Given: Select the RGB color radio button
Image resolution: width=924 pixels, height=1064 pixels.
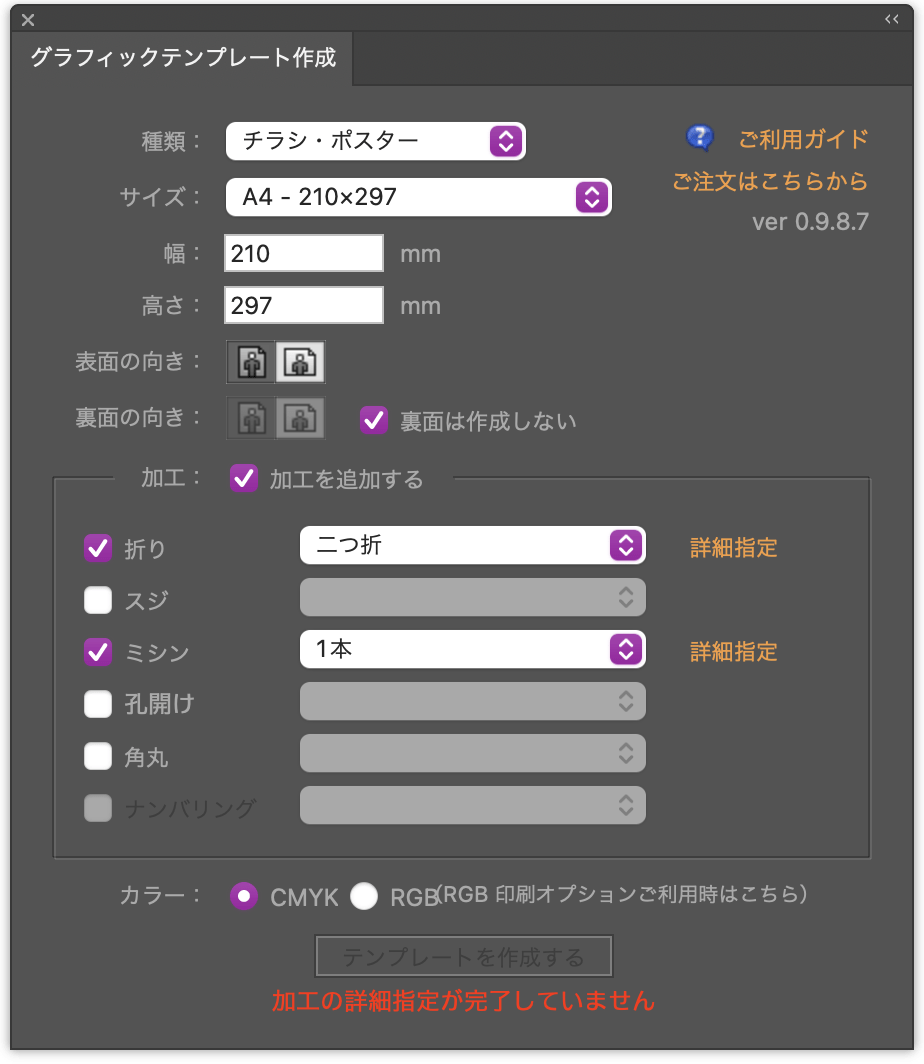Looking at the screenshot, I should tap(364, 896).
